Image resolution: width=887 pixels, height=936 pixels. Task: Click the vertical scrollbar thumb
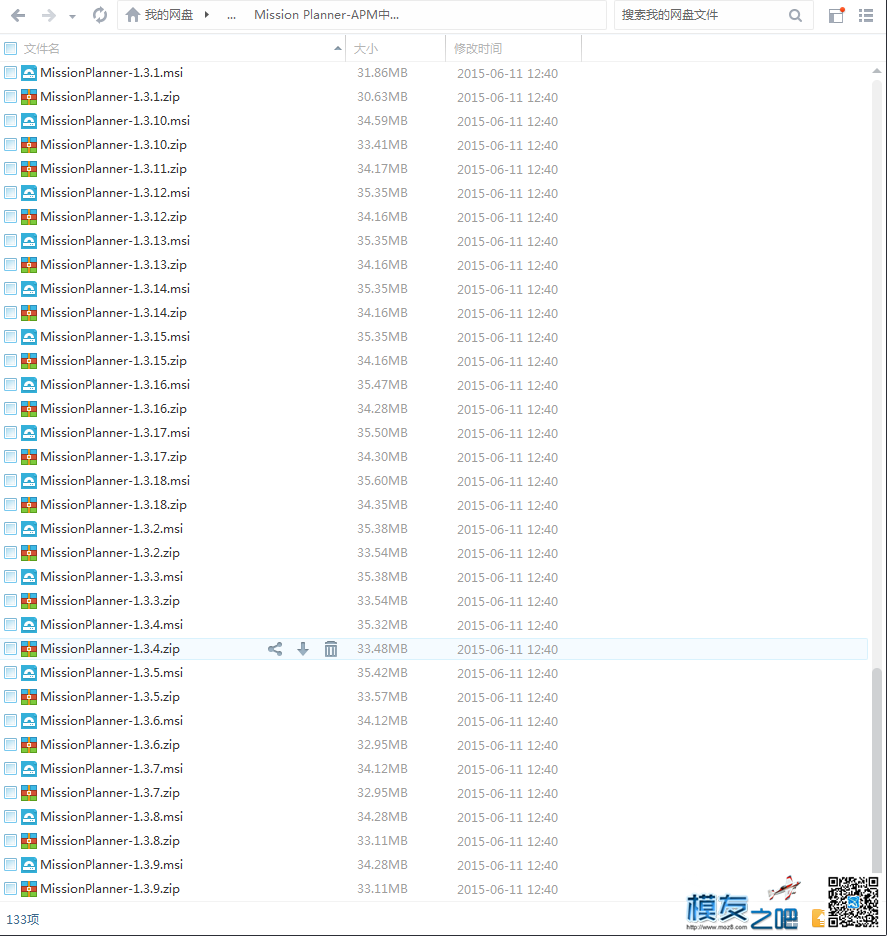(876, 770)
